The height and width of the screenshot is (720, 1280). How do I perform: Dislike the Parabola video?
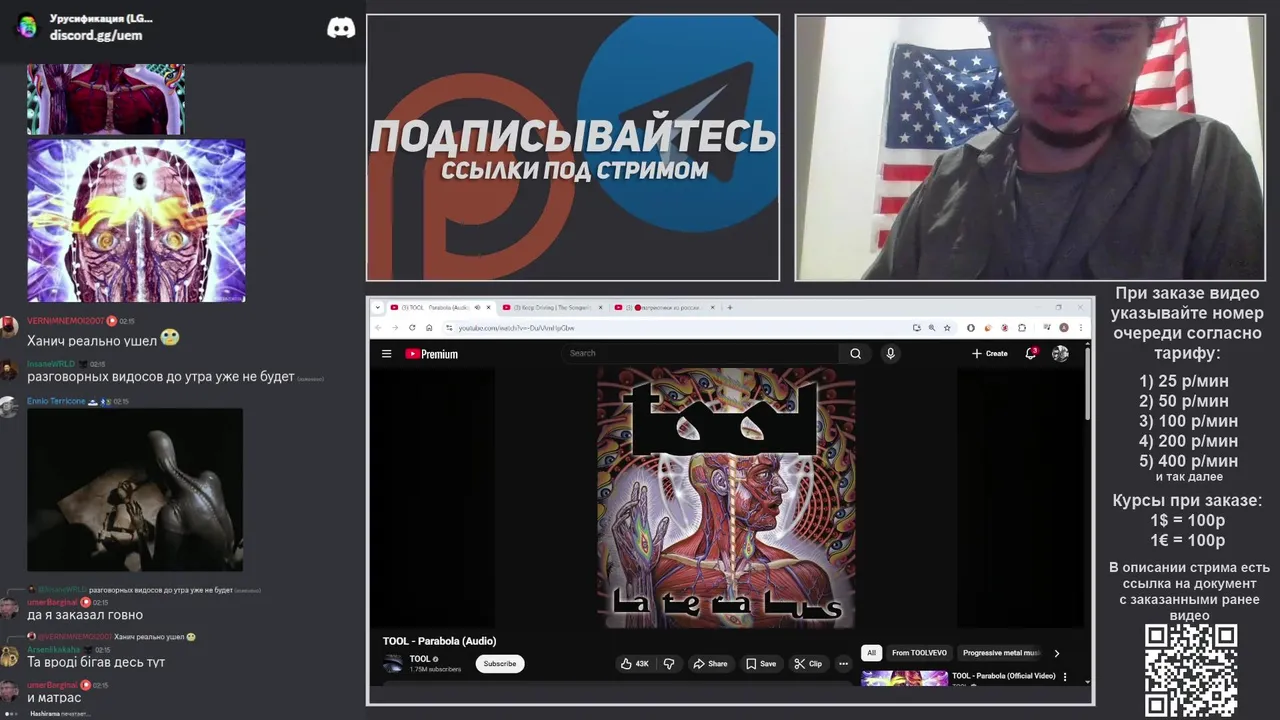pyautogui.click(x=669, y=663)
